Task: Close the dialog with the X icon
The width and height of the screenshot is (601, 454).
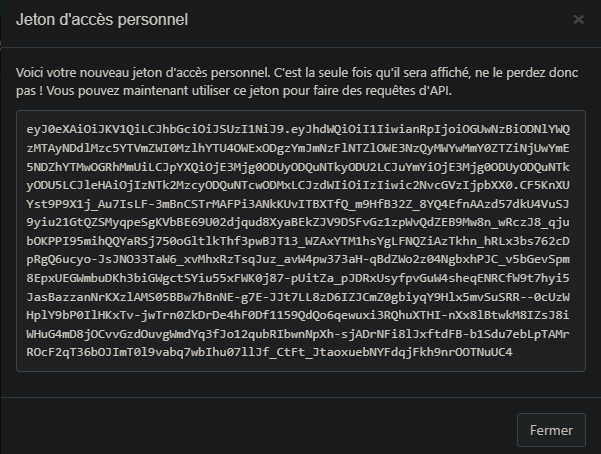Action: tap(578, 19)
